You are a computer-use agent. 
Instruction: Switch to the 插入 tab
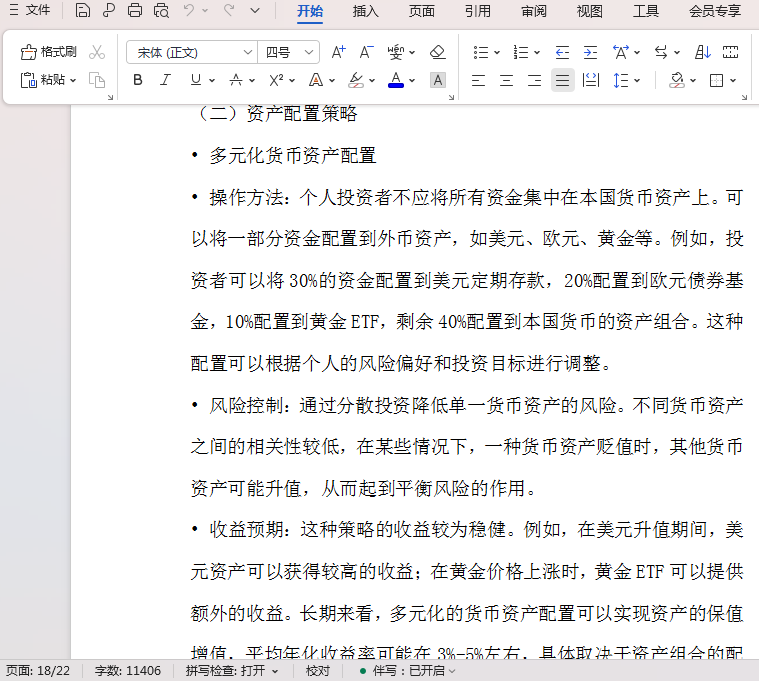tap(365, 11)
